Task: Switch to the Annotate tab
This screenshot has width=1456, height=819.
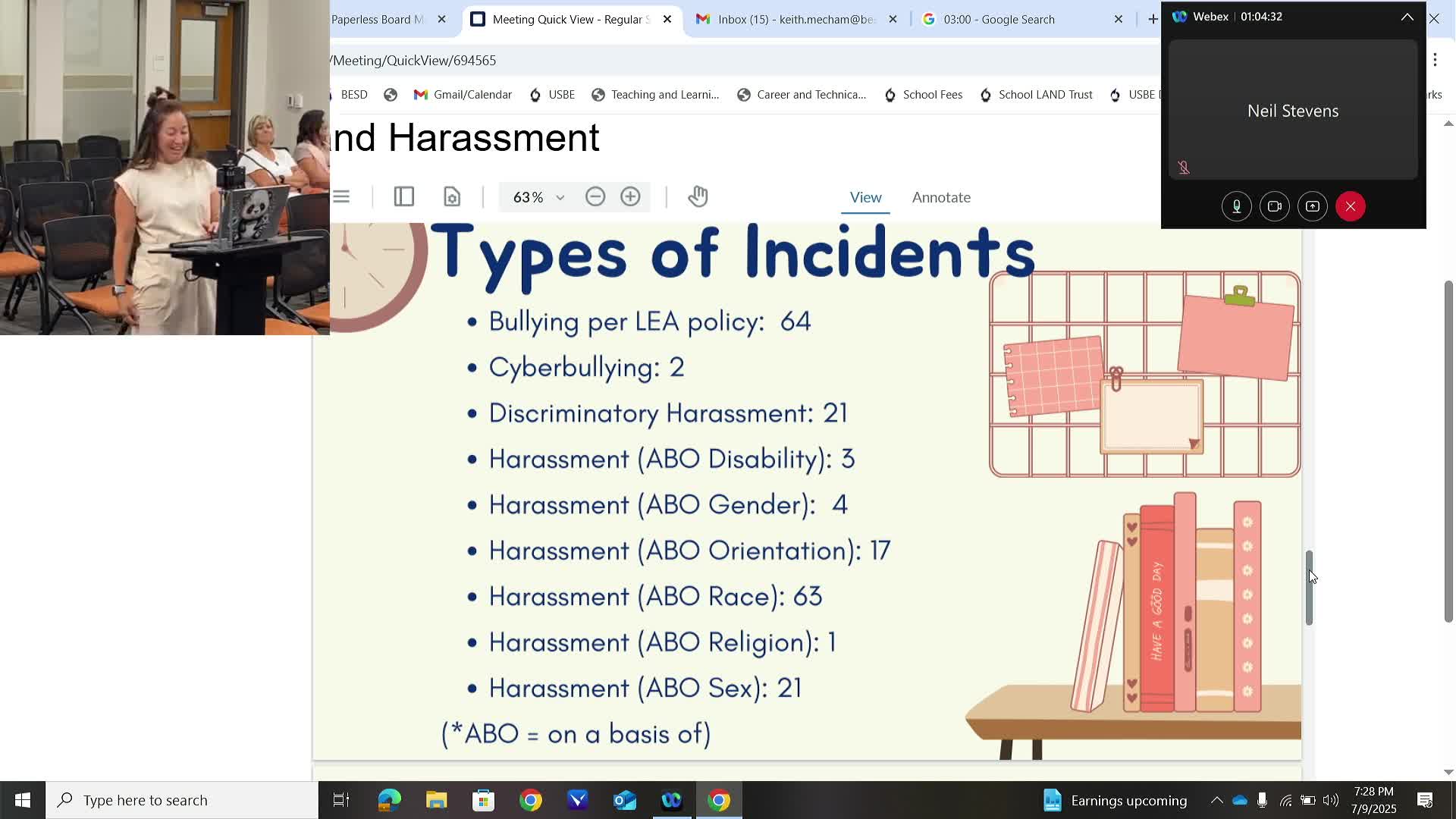Action: point(941,197)
